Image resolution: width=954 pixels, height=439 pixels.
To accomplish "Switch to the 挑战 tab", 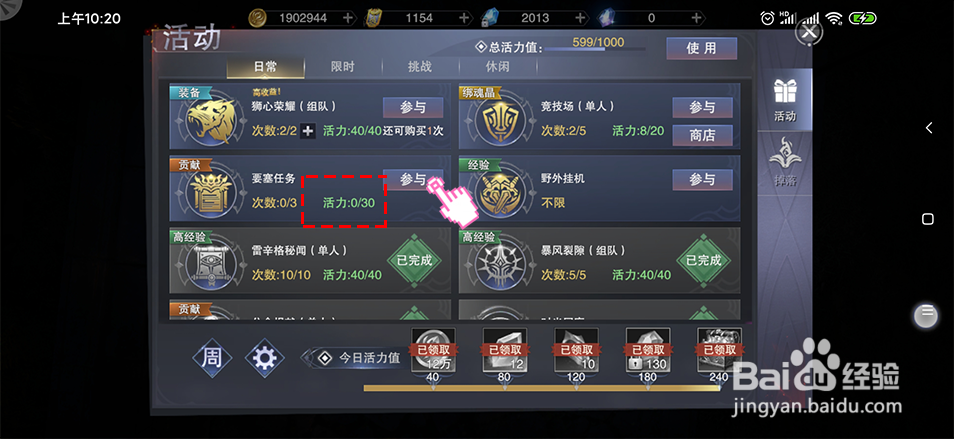I will click(x=420, y=67).
